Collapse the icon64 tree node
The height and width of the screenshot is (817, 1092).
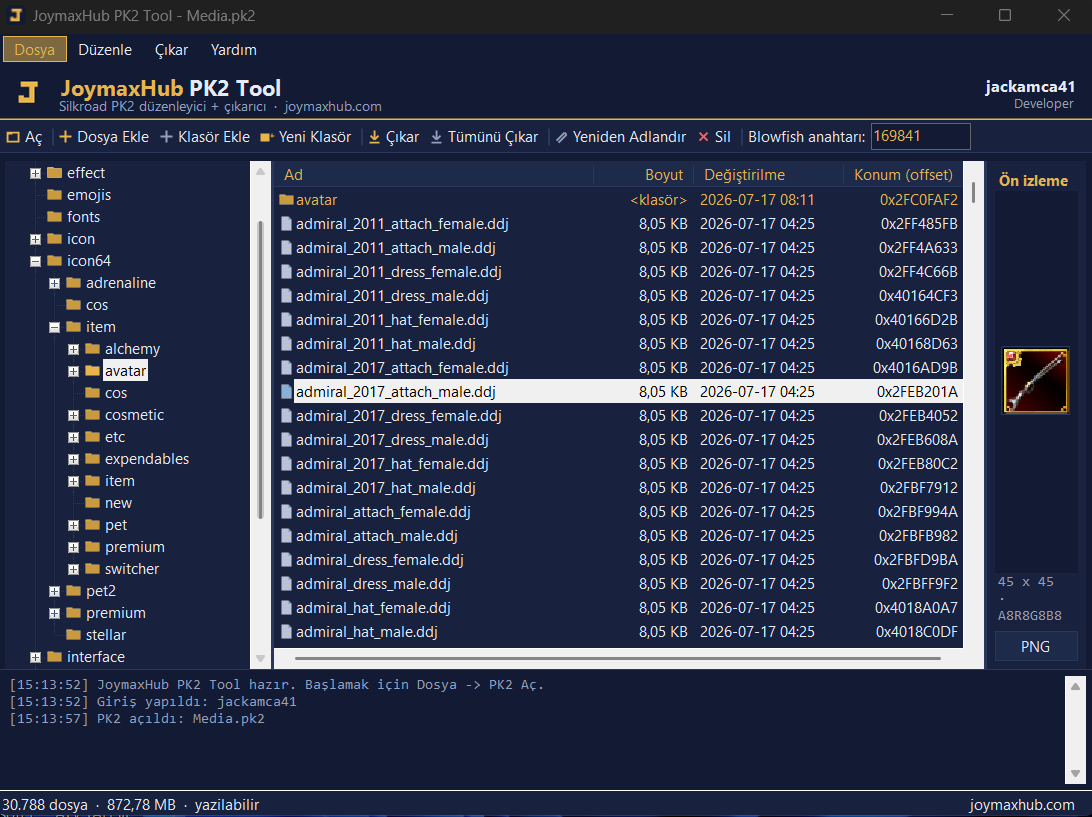[36, 261]
